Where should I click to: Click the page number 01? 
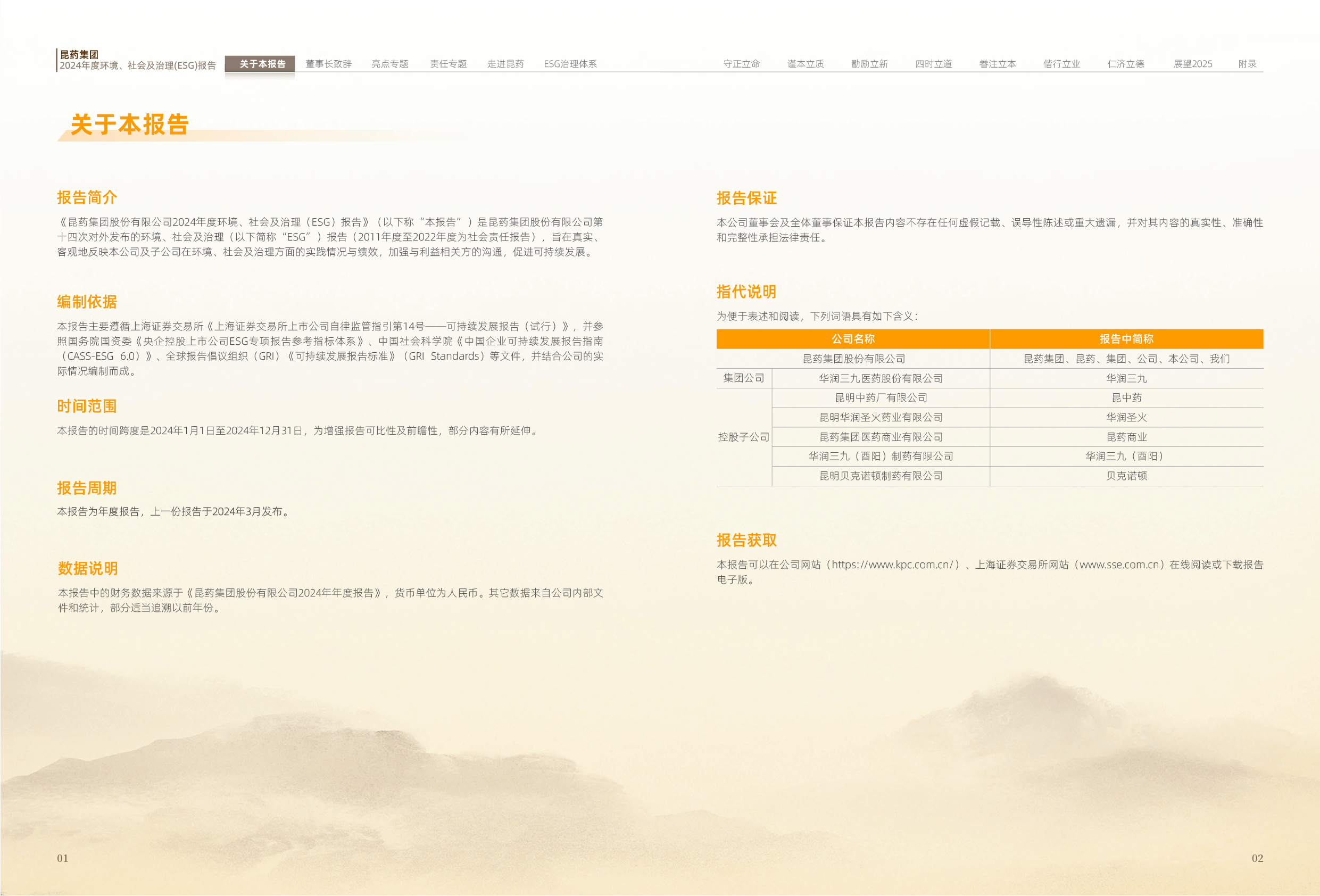pyautogui.click(x=62, y=859)
